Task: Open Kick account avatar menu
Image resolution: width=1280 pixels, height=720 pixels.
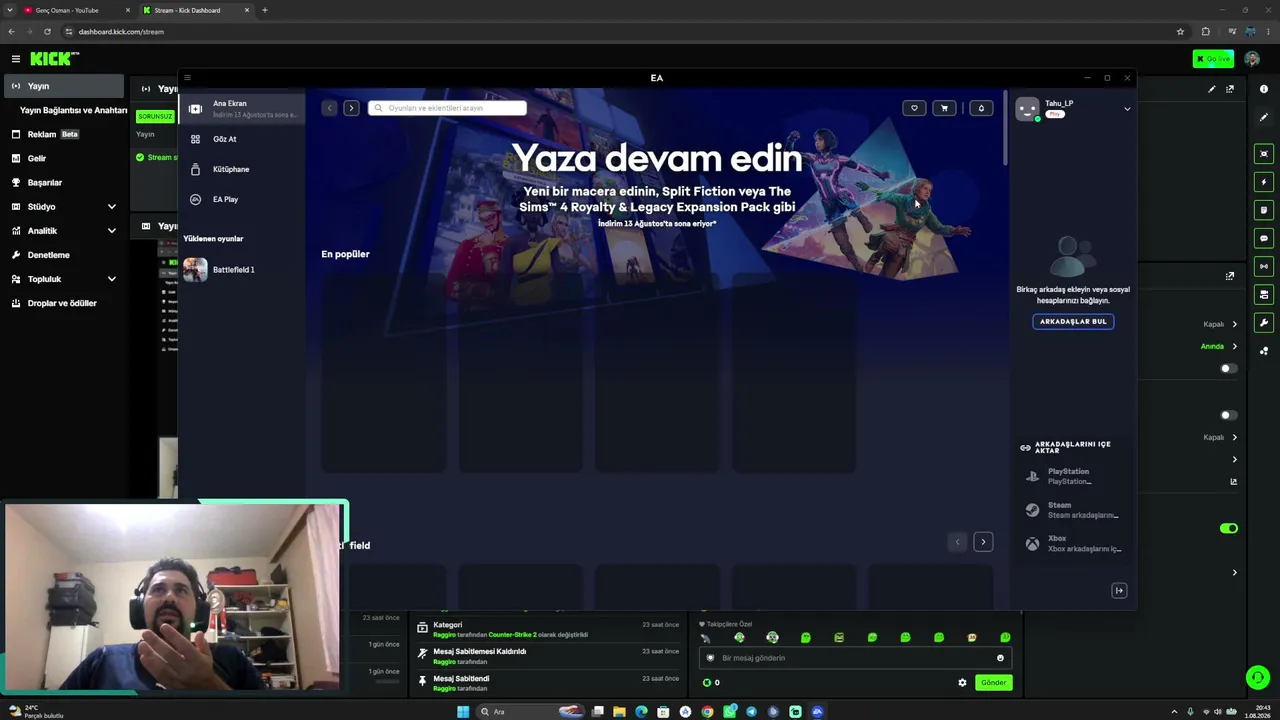Action: tap(1252, 59)
